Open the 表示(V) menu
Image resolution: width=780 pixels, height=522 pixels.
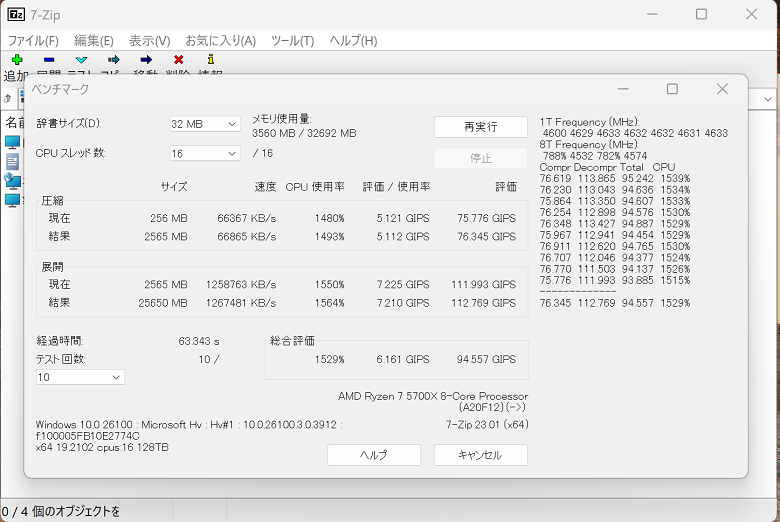(x=150, y=41)
